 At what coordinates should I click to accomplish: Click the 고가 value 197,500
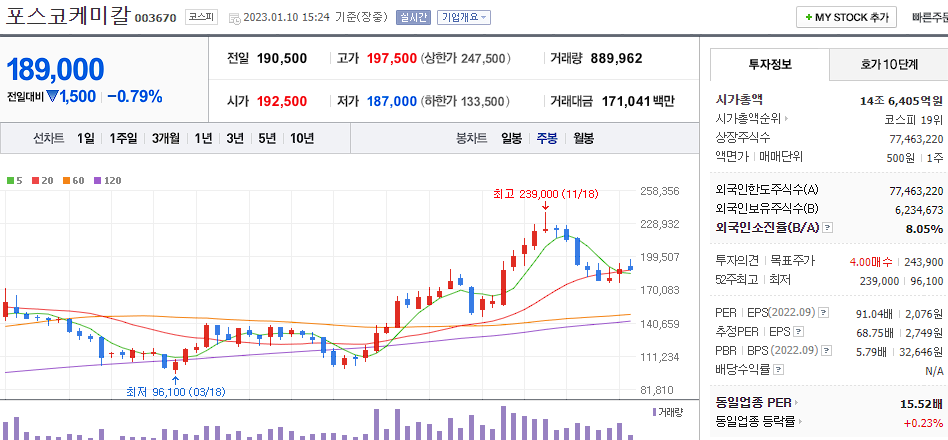tap(392, 59)
